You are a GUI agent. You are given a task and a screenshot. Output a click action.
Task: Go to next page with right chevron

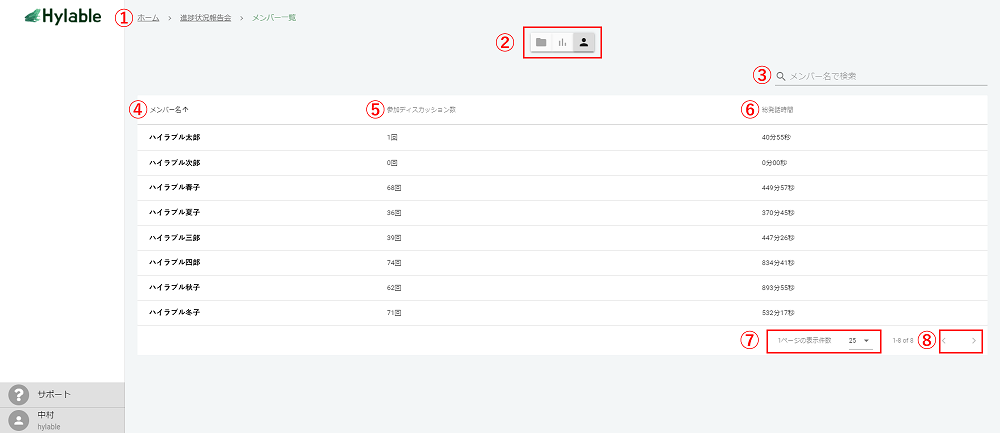pyautogui.click(x=973, y=341)
